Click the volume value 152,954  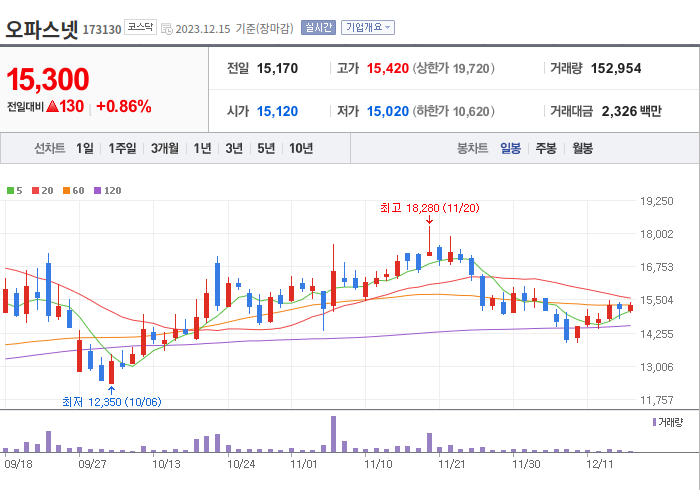pyautogui.click(x=616, y=68)
